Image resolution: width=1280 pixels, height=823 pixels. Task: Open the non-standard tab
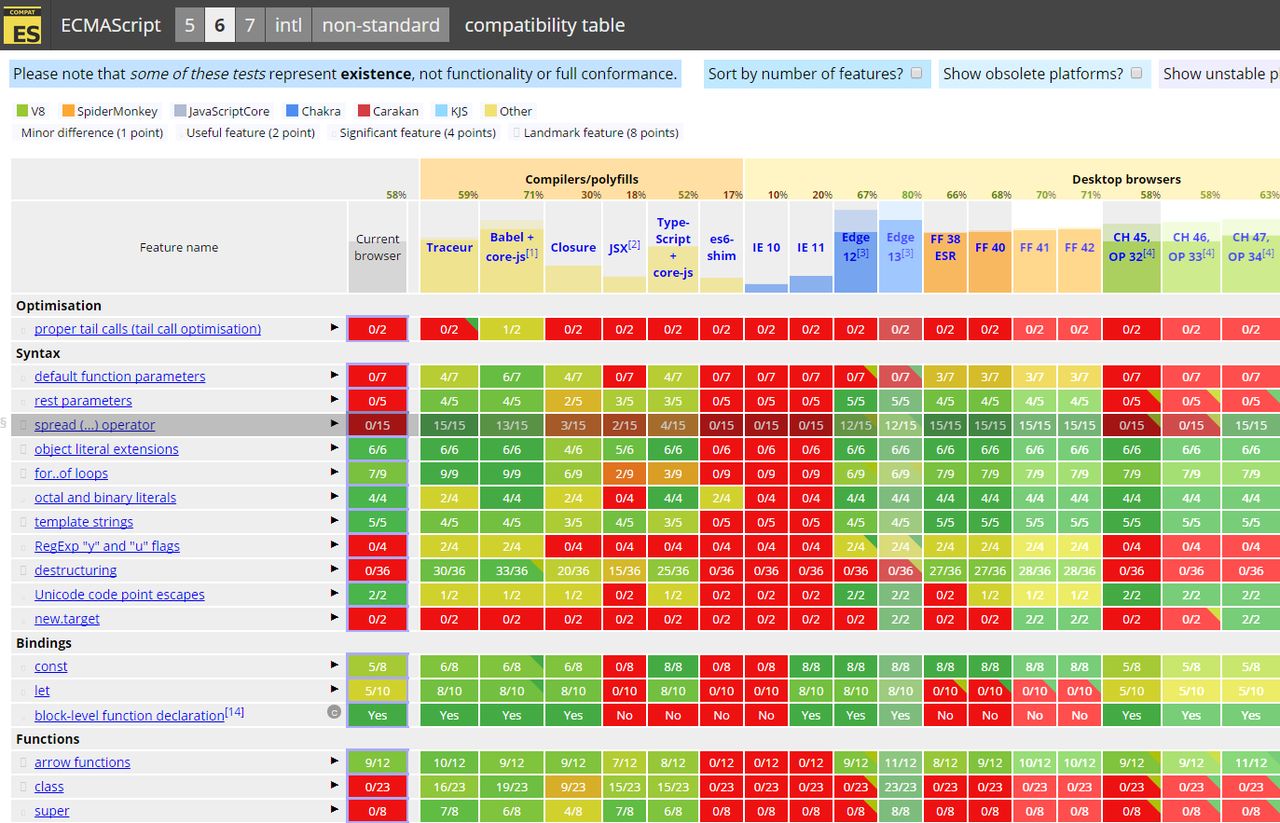click(x=381, y=25)
